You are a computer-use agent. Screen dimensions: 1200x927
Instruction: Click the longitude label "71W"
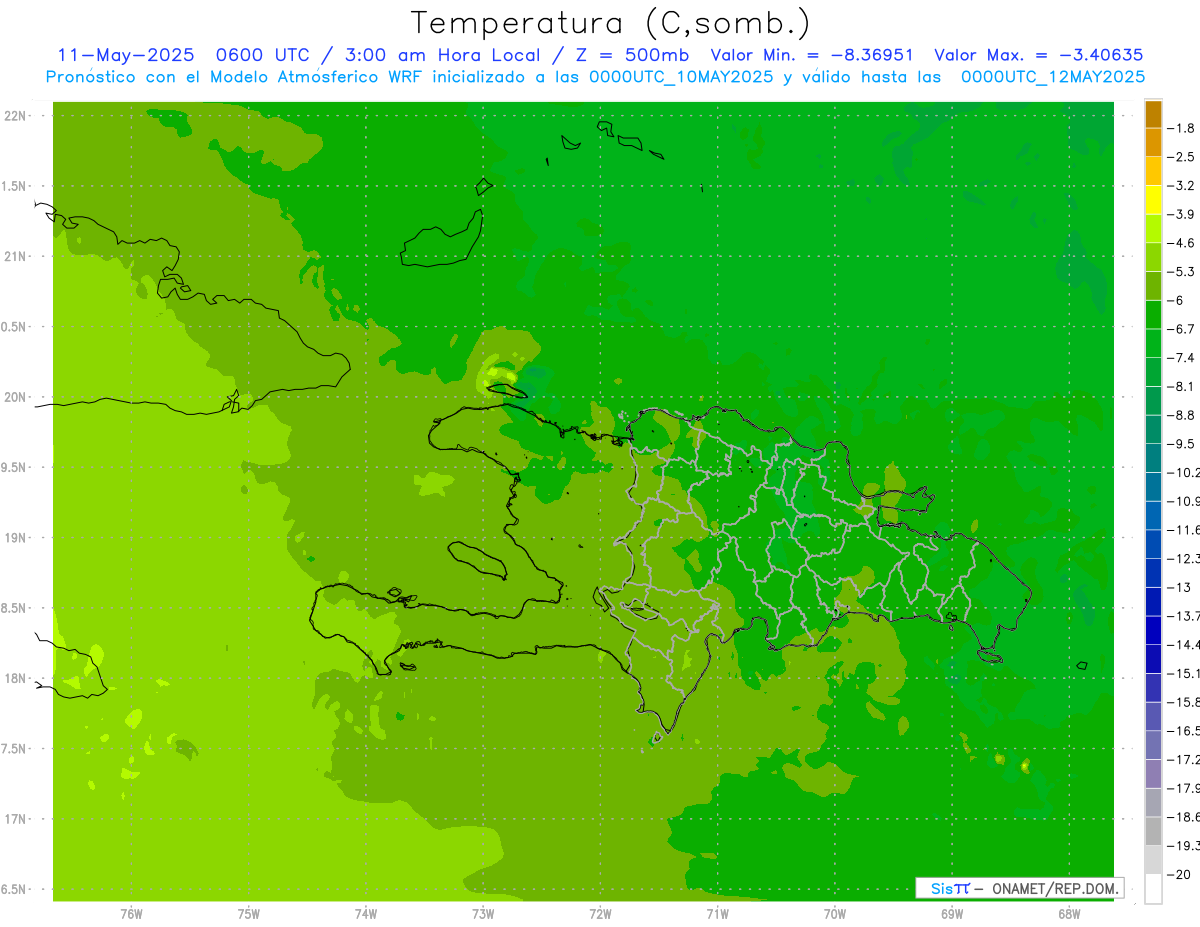[717, 914]
